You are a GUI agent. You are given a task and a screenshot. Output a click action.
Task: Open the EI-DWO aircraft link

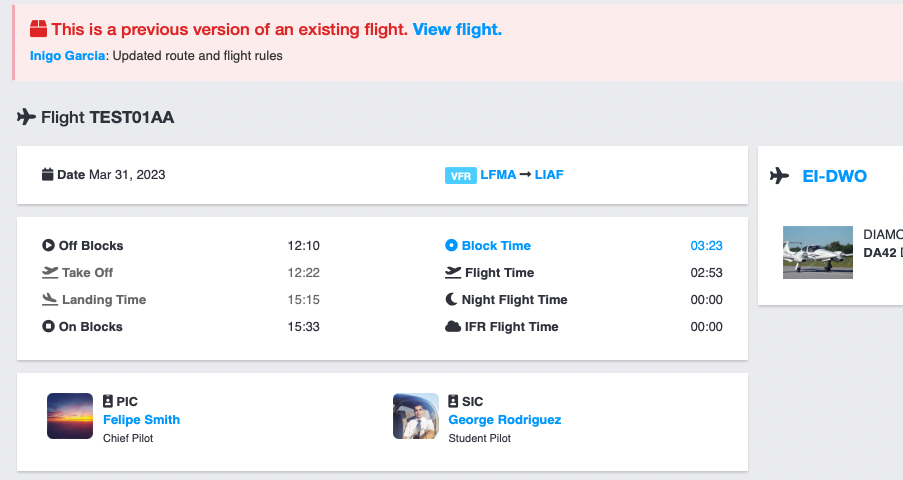pos(834,176)
